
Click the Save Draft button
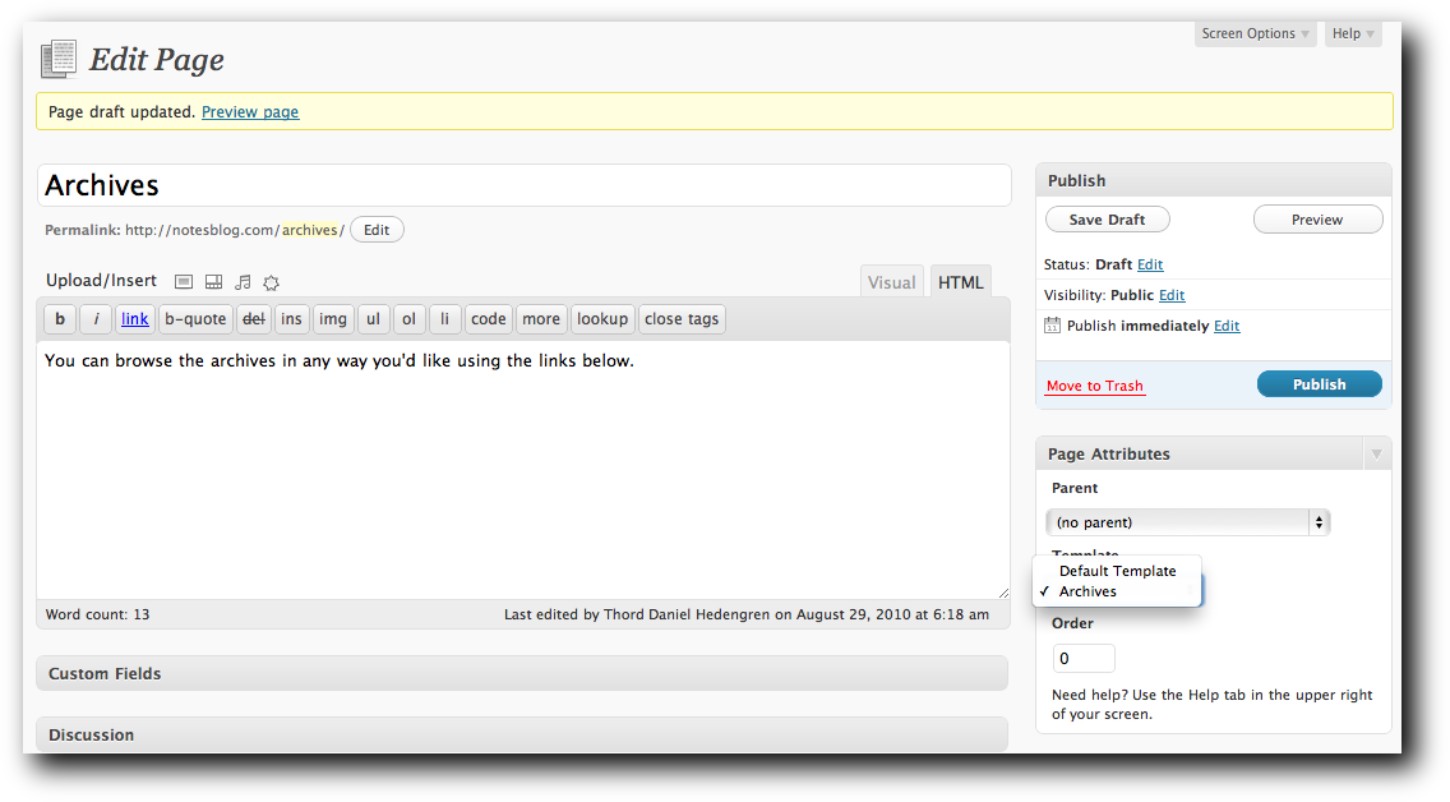(1107, 220)
